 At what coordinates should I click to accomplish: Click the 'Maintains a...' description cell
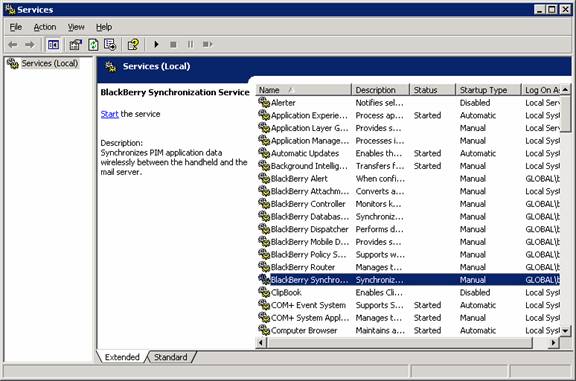(380, 330)
